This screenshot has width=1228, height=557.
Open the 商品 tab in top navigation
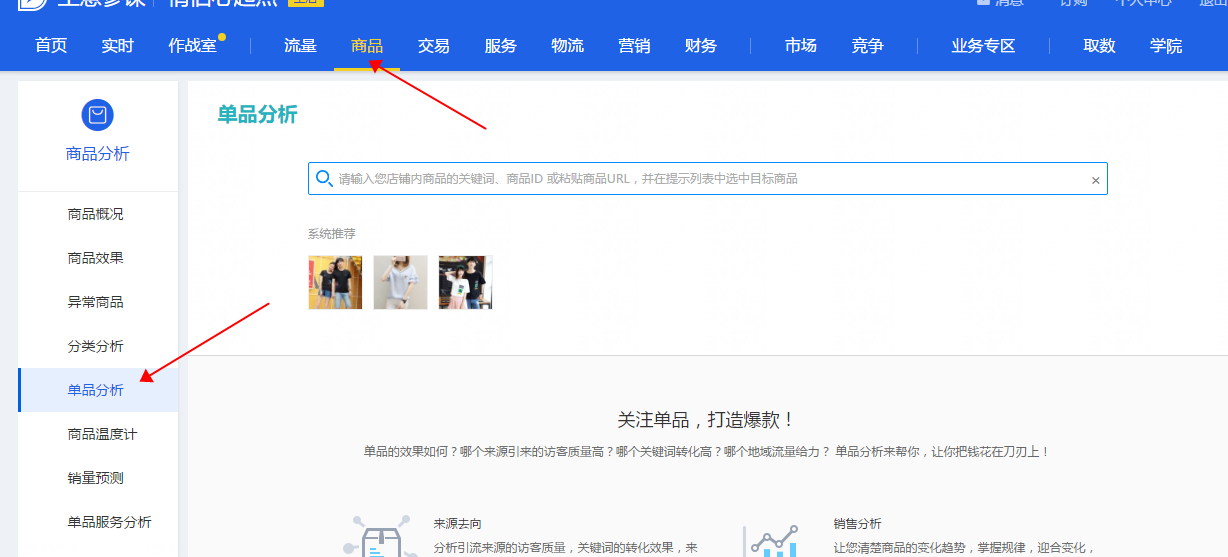(x=367, y=46)
